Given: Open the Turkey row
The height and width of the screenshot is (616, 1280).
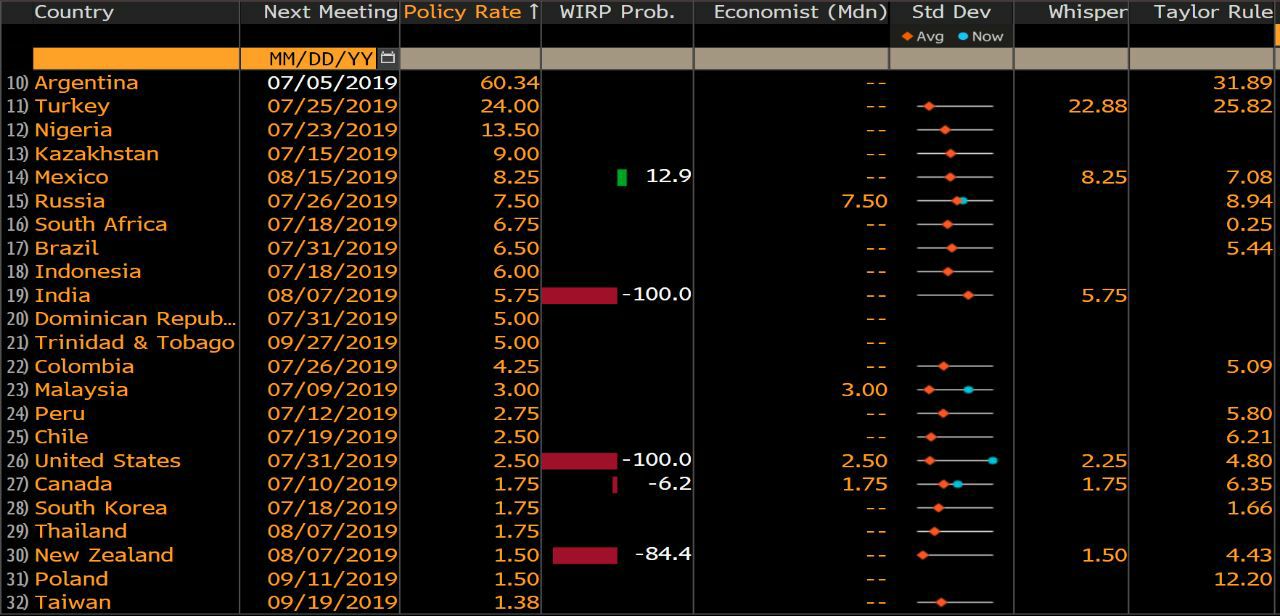Looking at the screenshot, I should (x=72, y=106).
